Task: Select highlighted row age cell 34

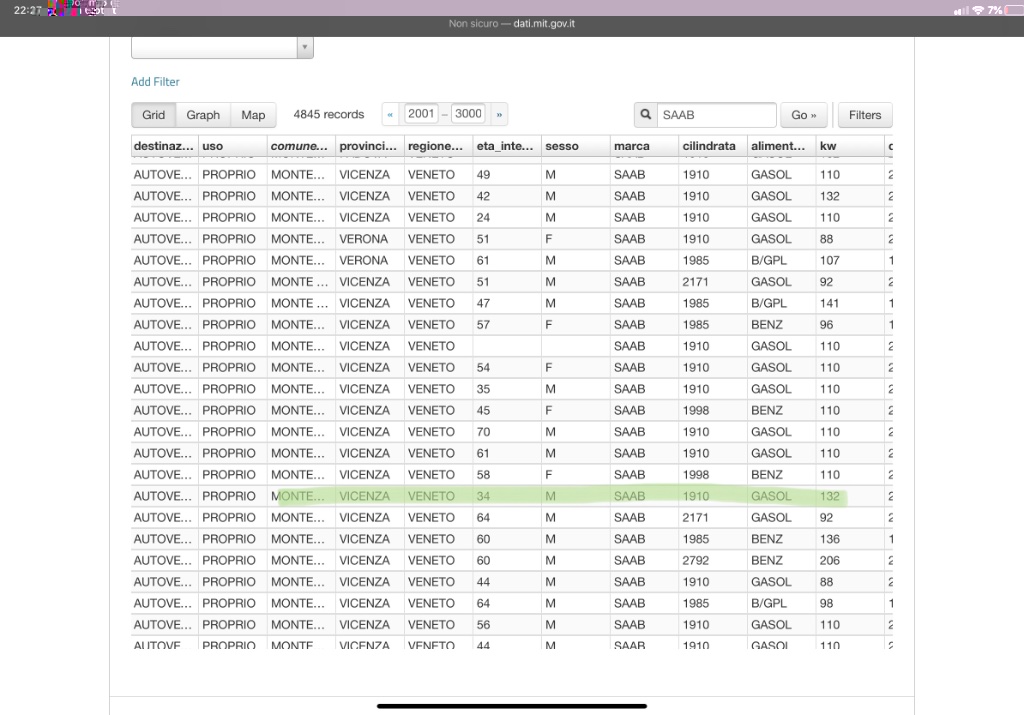Action: click(x=507, y=496)
